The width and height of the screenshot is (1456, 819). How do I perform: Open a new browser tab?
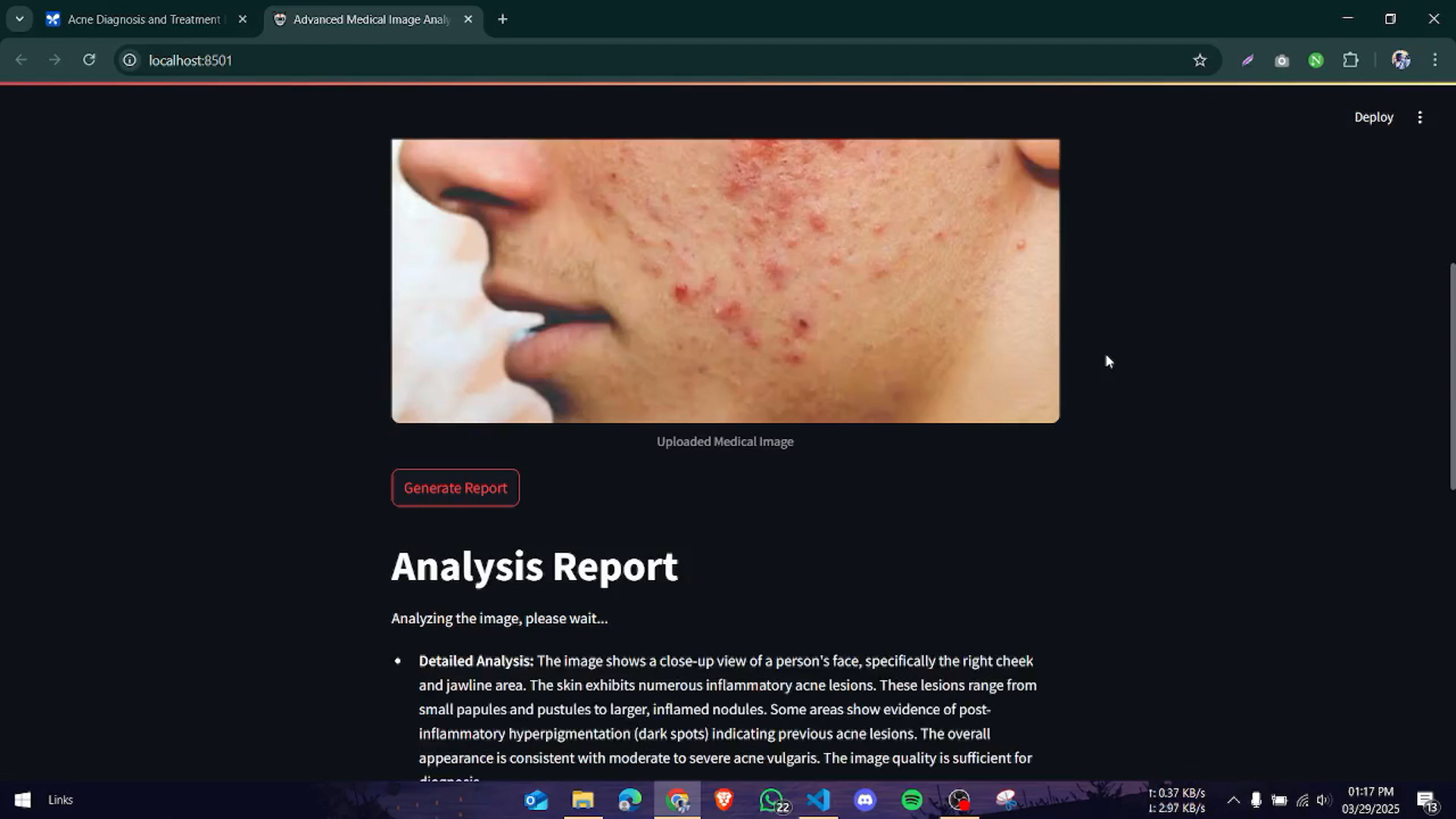pos(503,20)
